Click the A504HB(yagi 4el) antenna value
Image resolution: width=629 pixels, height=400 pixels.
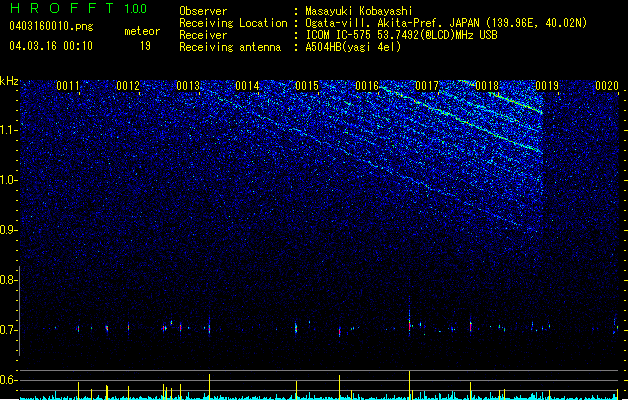pyautogui.click(x=353, y=47)
